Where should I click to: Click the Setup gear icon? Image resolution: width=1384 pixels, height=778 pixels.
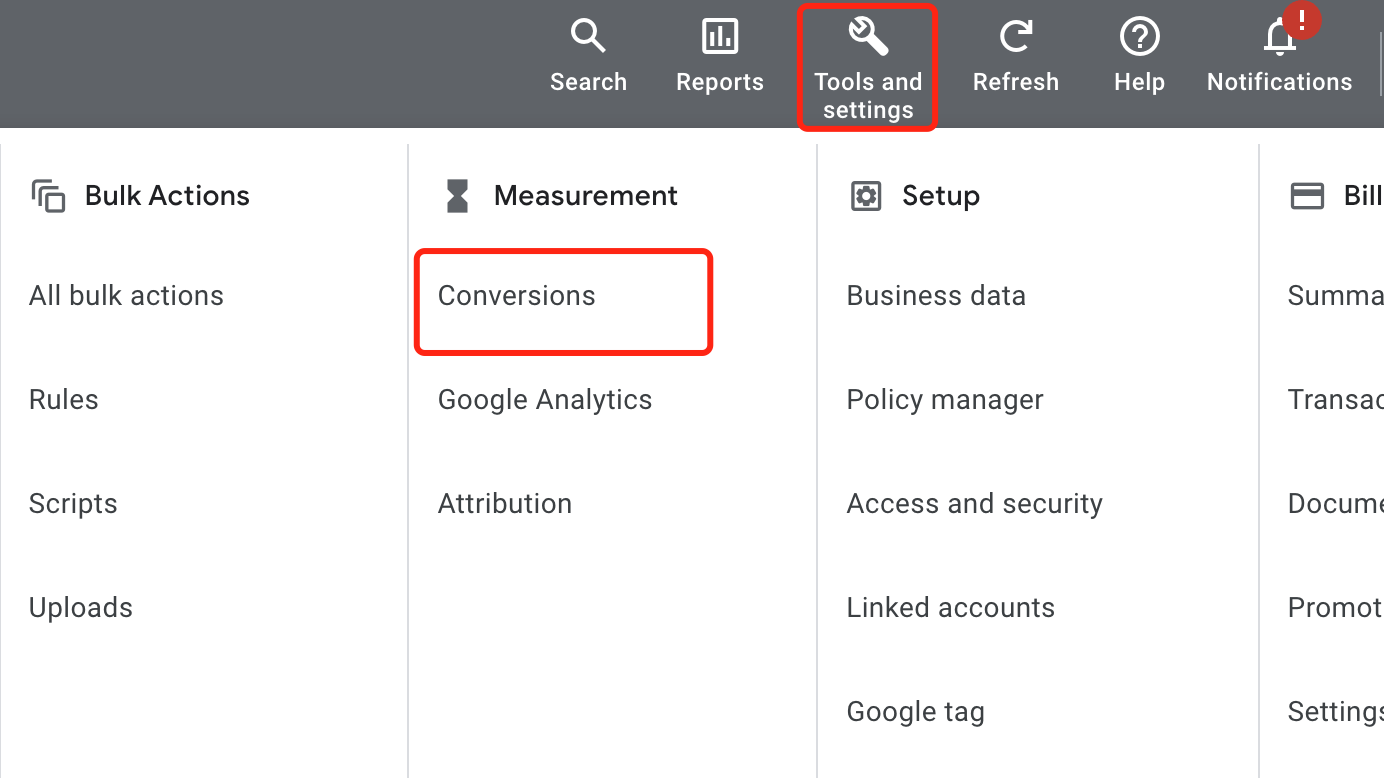(x=865, y=196)
